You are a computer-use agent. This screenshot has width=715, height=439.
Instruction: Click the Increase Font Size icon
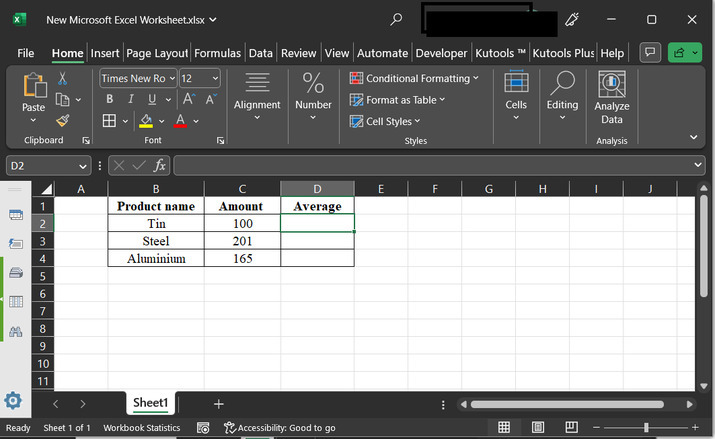point(189,99)
